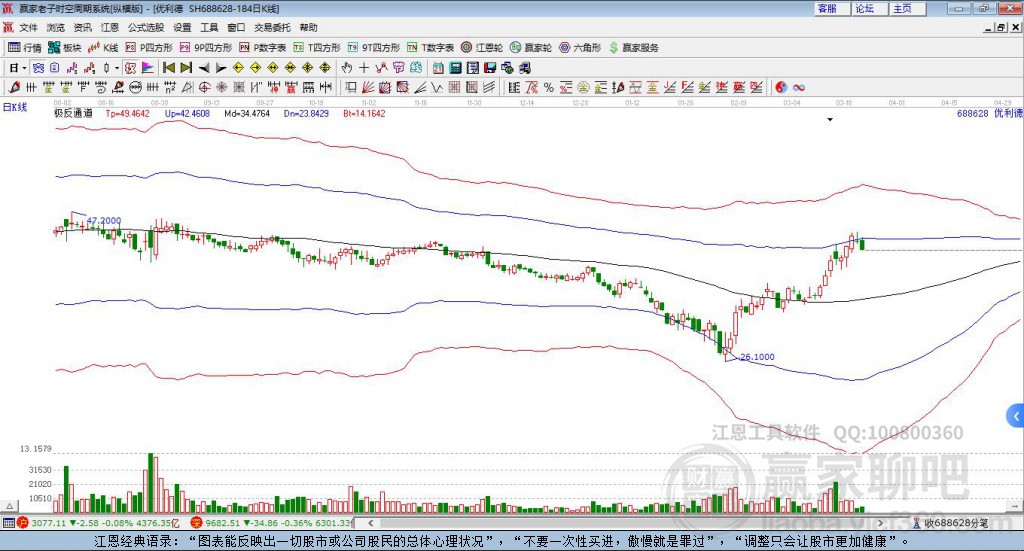The image size is (1024, 551).
Task: Open the 江恩轮 Gann wheel
Action: [x=482, y=48]
